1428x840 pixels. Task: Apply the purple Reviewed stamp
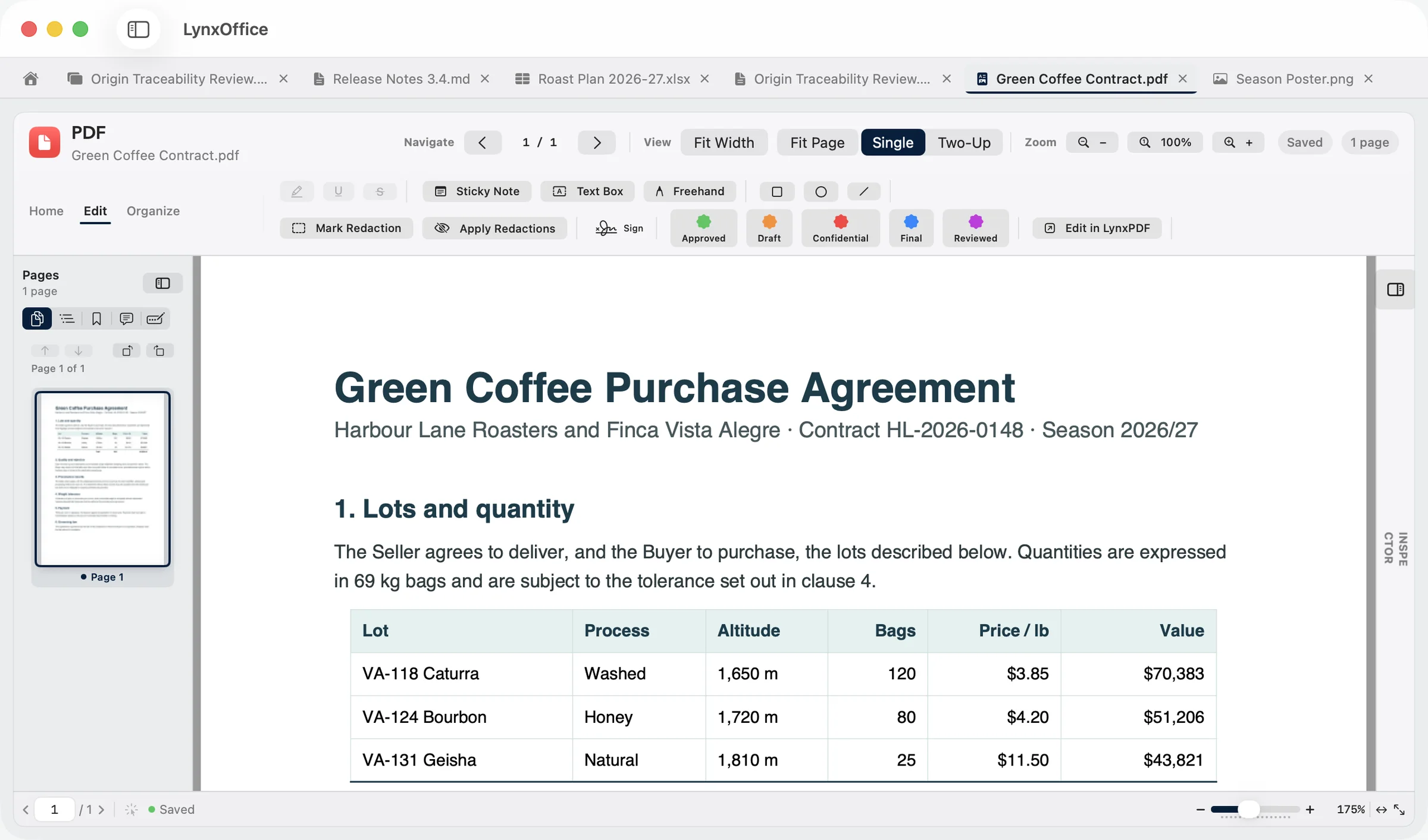click(975, 228)
